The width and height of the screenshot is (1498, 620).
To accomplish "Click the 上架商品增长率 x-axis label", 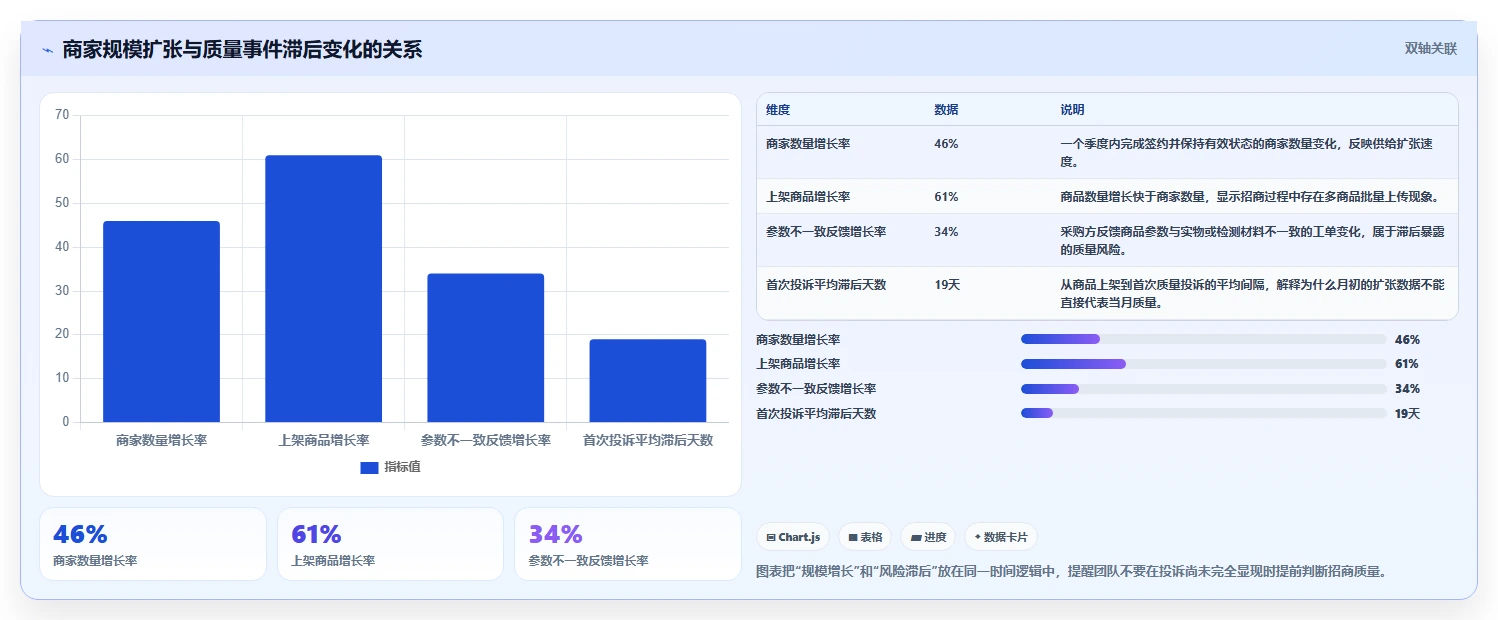I will click(323, 440).
